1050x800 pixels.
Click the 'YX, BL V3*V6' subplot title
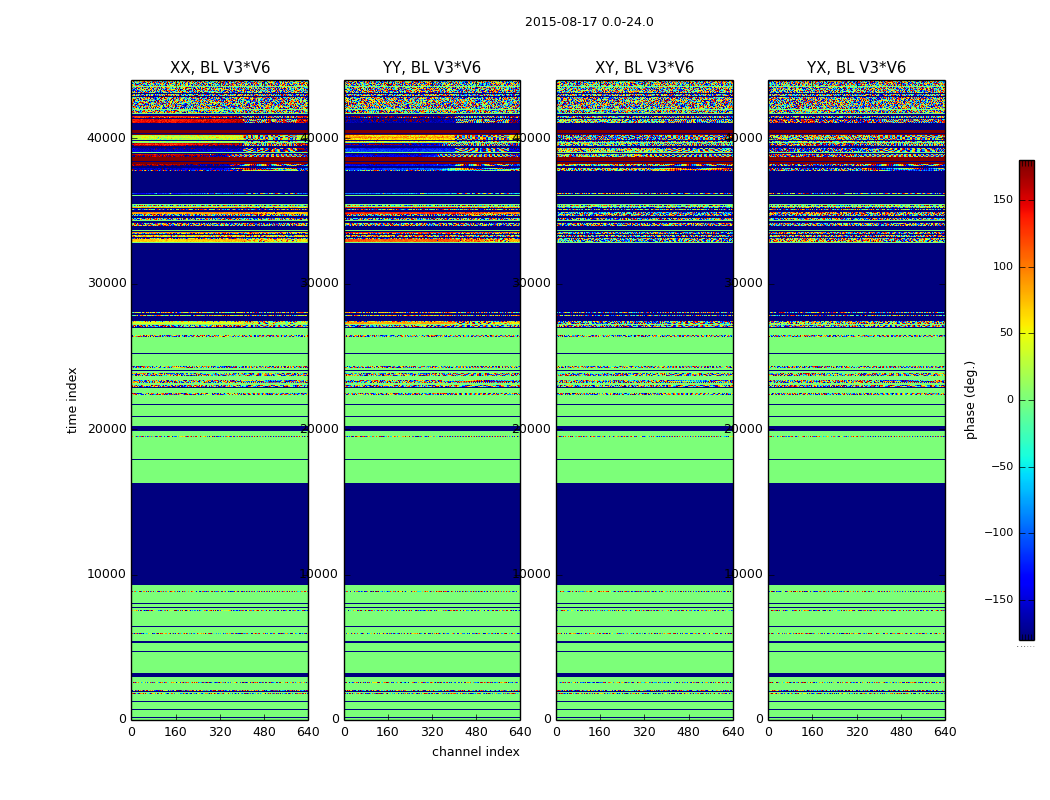[x=856, y=68]
